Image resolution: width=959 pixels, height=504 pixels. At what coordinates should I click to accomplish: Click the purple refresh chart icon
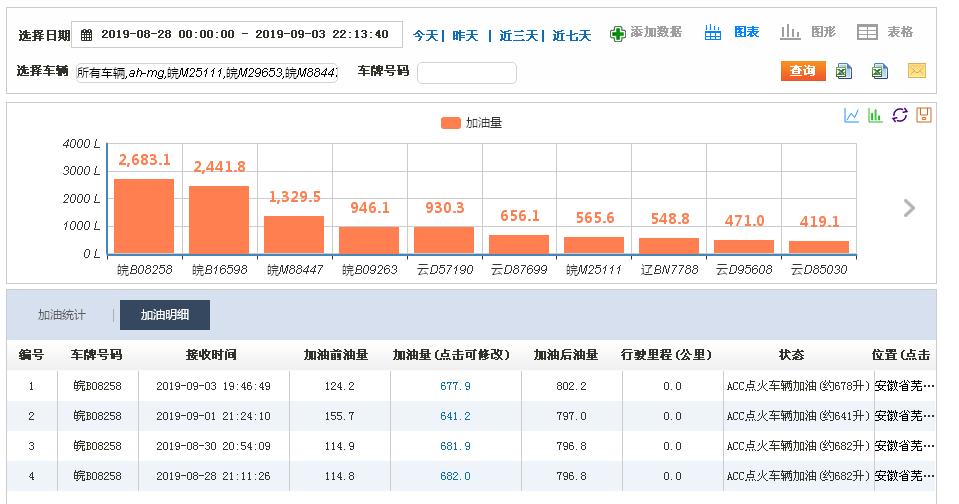pyautogui.click(x=900, y=115)
